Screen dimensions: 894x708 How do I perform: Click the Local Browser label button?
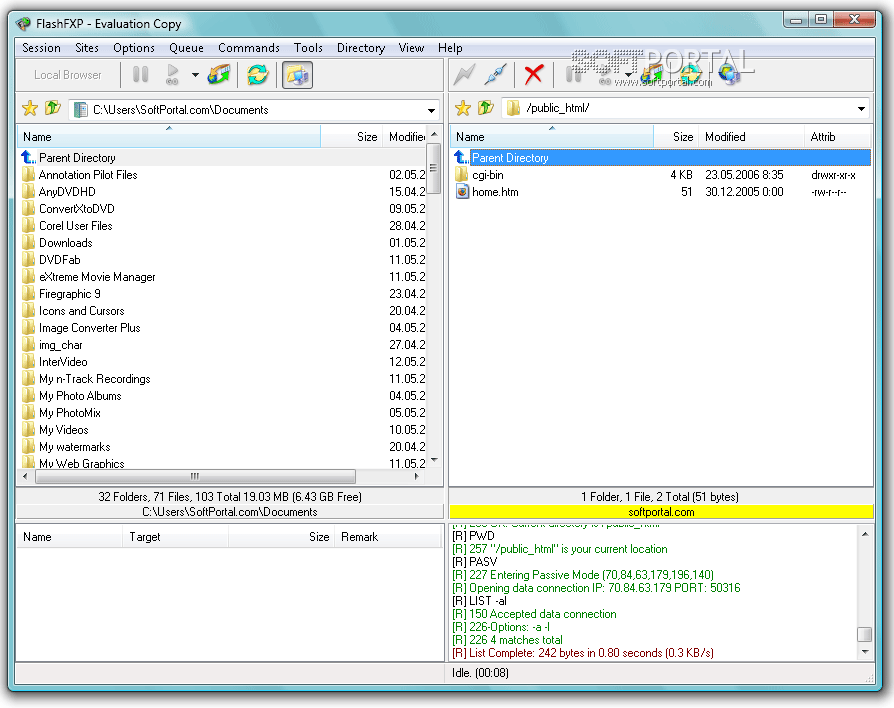coord(68,75)
